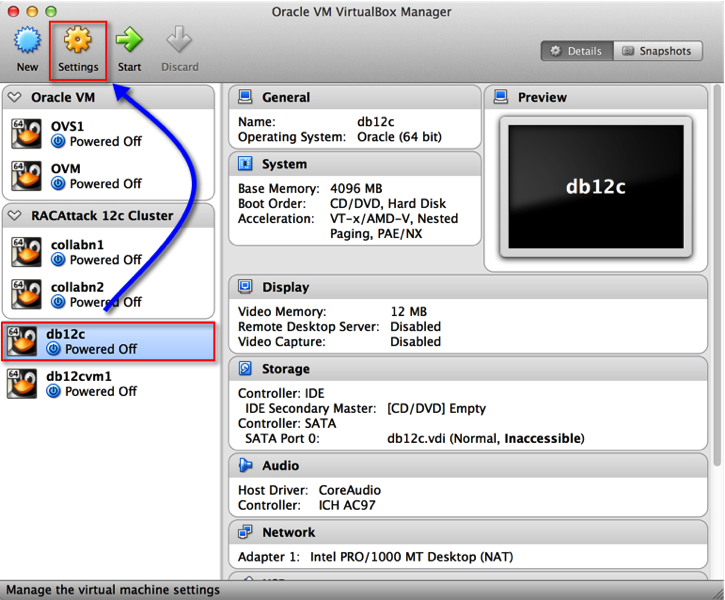Viewport: 725px width, 600px height.
Task: Click the CD/DVD, Hard Disk boot order value
Action: 388,203
